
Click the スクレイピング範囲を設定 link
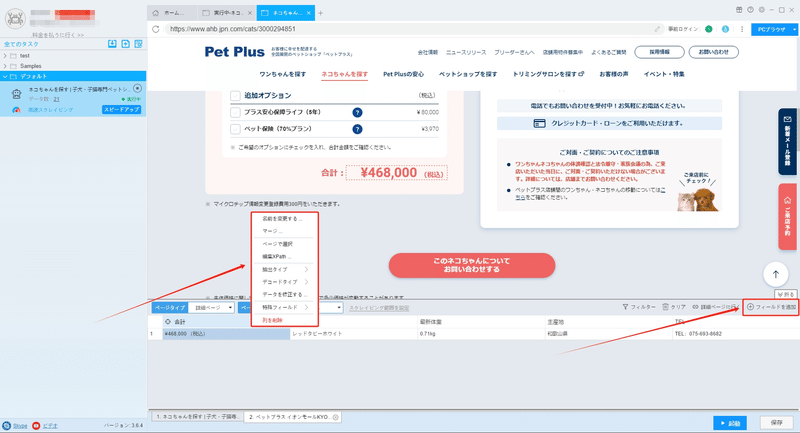pos(379,308)
